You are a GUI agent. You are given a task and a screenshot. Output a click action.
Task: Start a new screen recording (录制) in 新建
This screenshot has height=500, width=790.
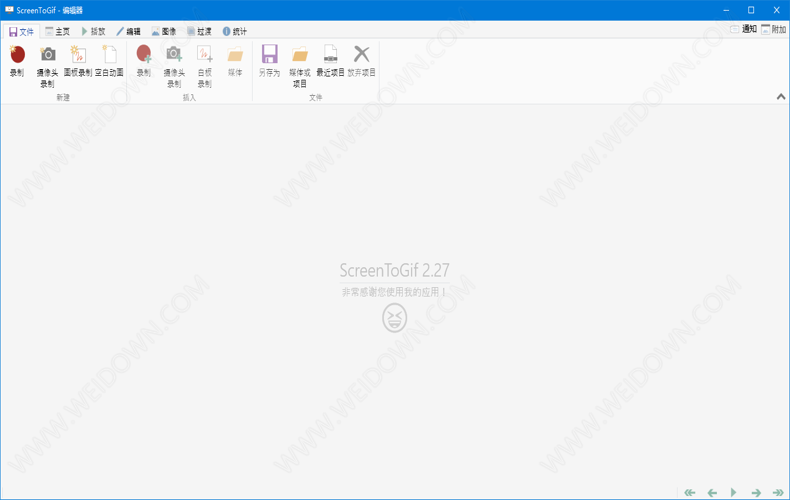17,61
